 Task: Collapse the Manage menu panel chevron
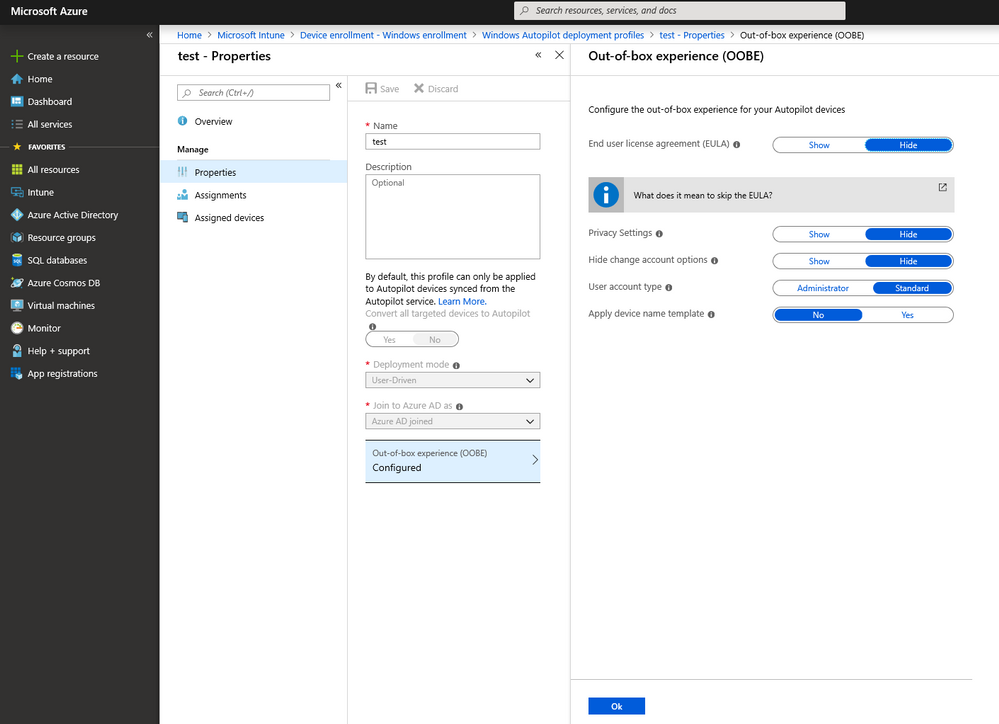[x=338, y=85]
